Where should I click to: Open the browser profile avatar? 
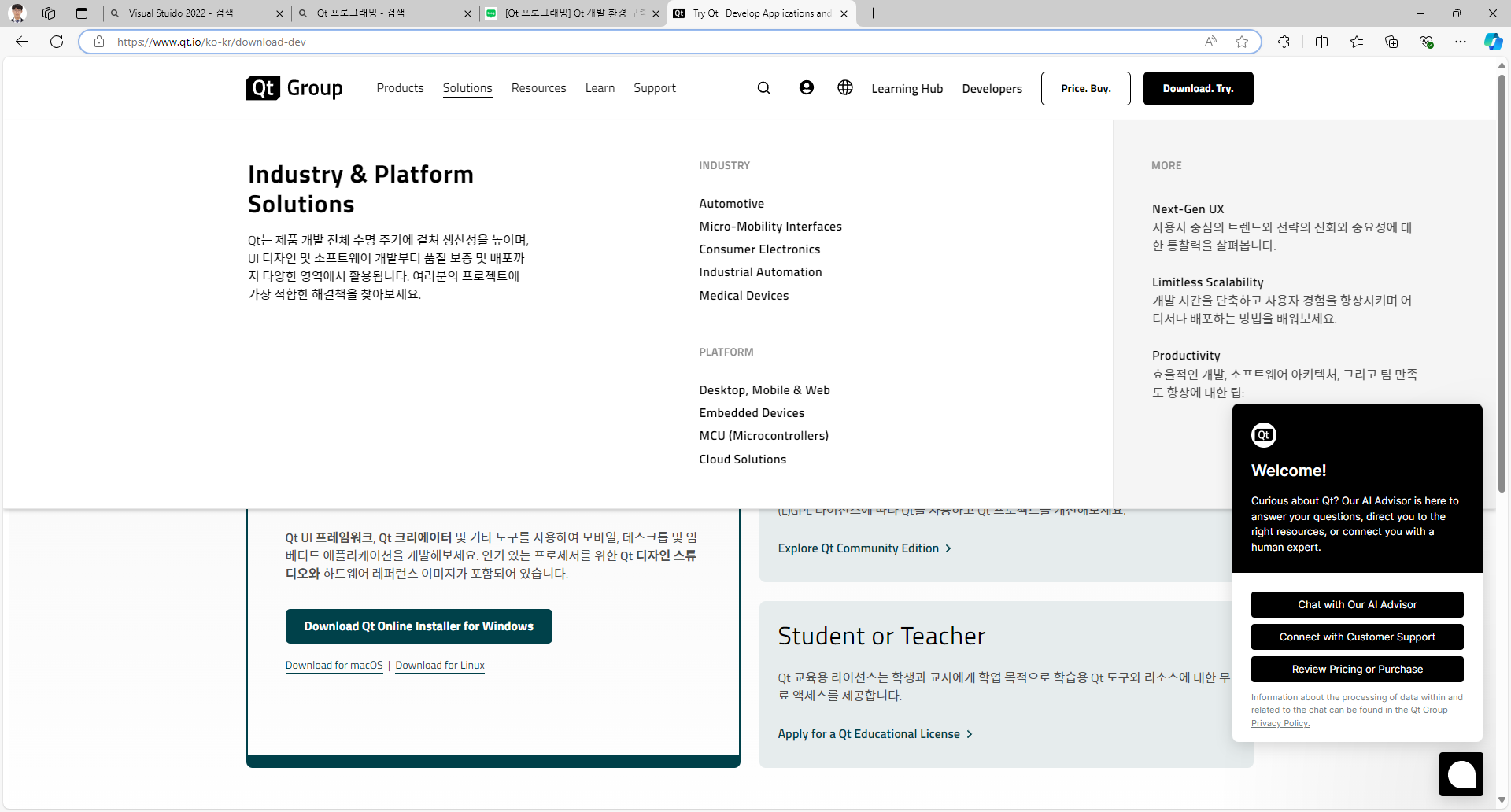pos(17,13)
